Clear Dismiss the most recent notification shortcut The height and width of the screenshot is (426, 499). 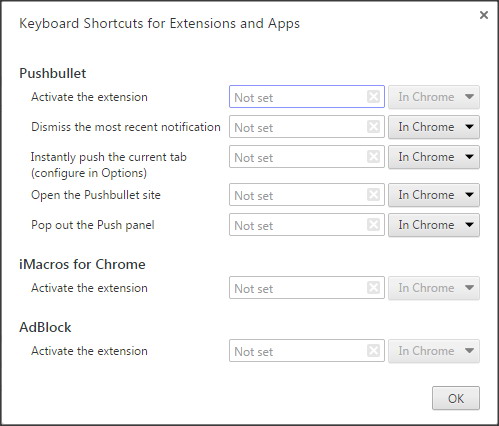(x=373, y=127)
